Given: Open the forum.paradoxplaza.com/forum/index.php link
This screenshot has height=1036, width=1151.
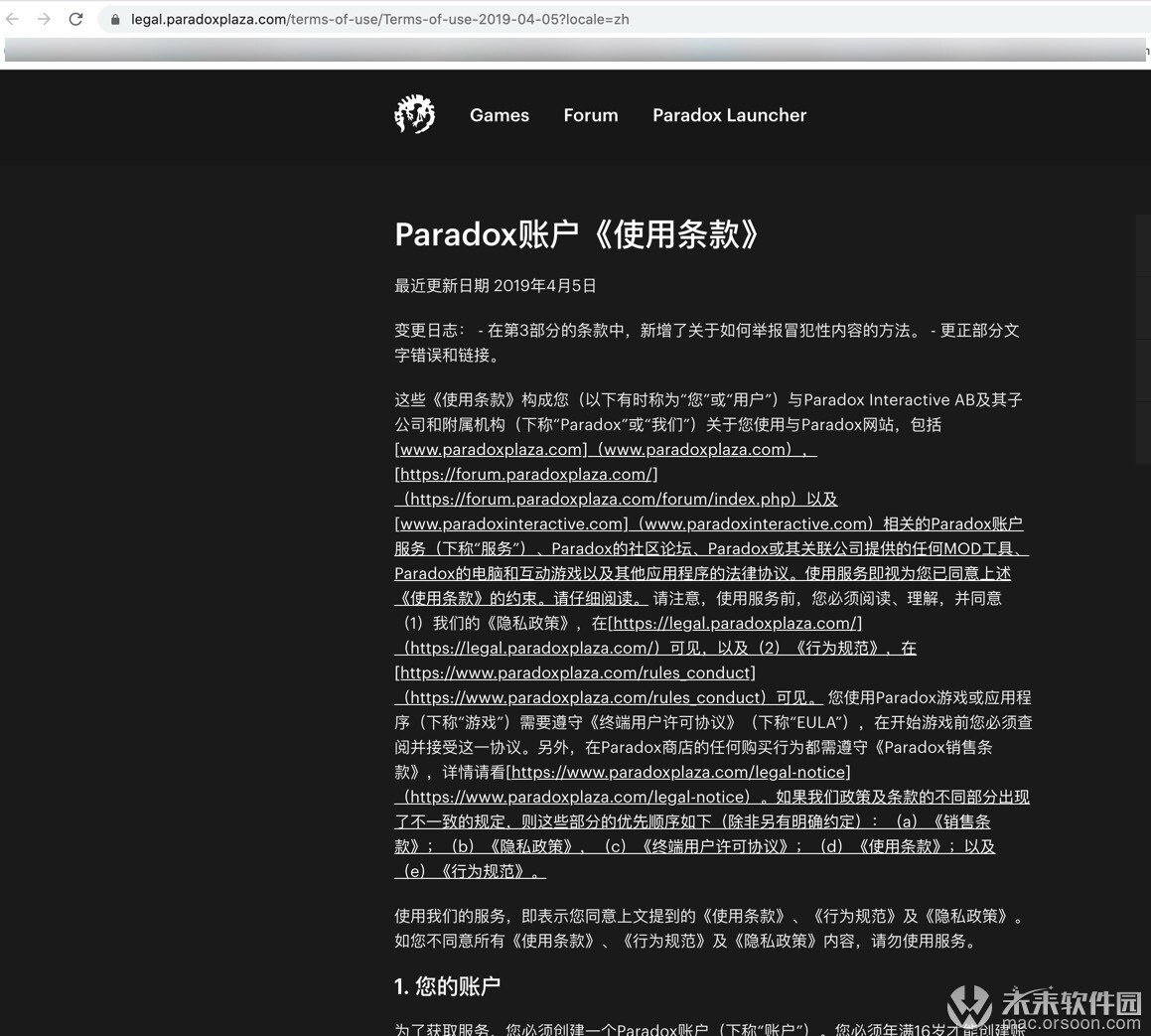Looking at the screenshot, I should [601, 500].
